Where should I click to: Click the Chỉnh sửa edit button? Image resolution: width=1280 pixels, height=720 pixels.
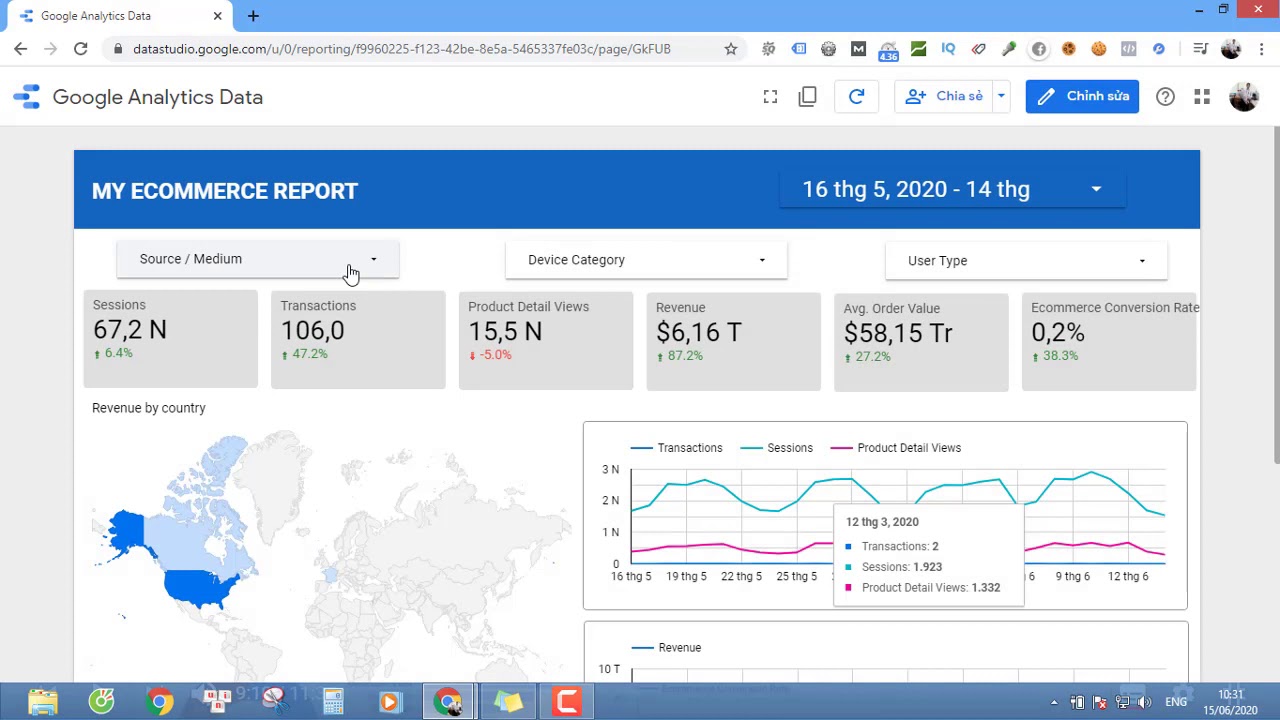click(x=1082, y=97)
